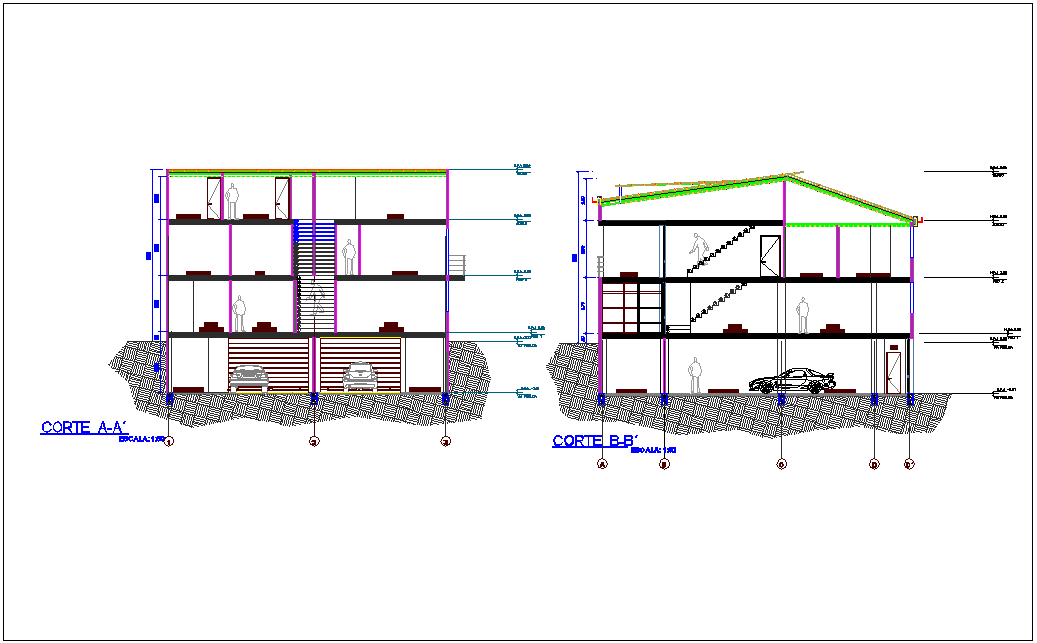Select the upper floor door in Corte B-B'
Screen dimensions: 1037x643
coord(770,255)
